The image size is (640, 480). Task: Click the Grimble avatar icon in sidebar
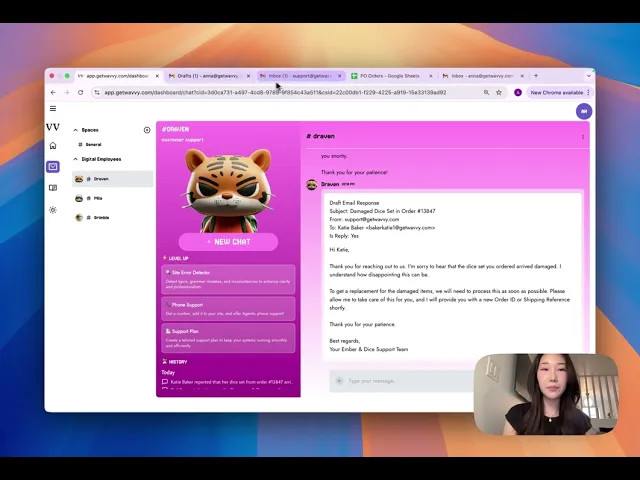tap(79, 218)
